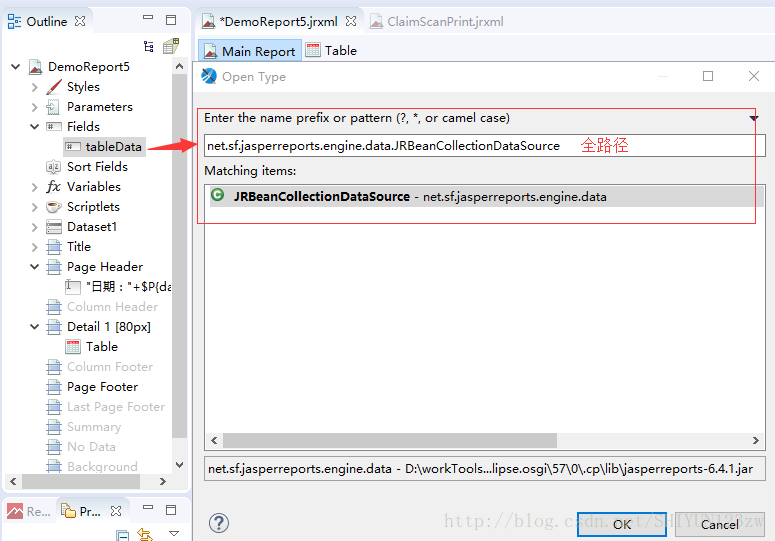Click the Outline tree view toolbar icon
The width and height of the screenshot is (775, 541).
[148, 46]
